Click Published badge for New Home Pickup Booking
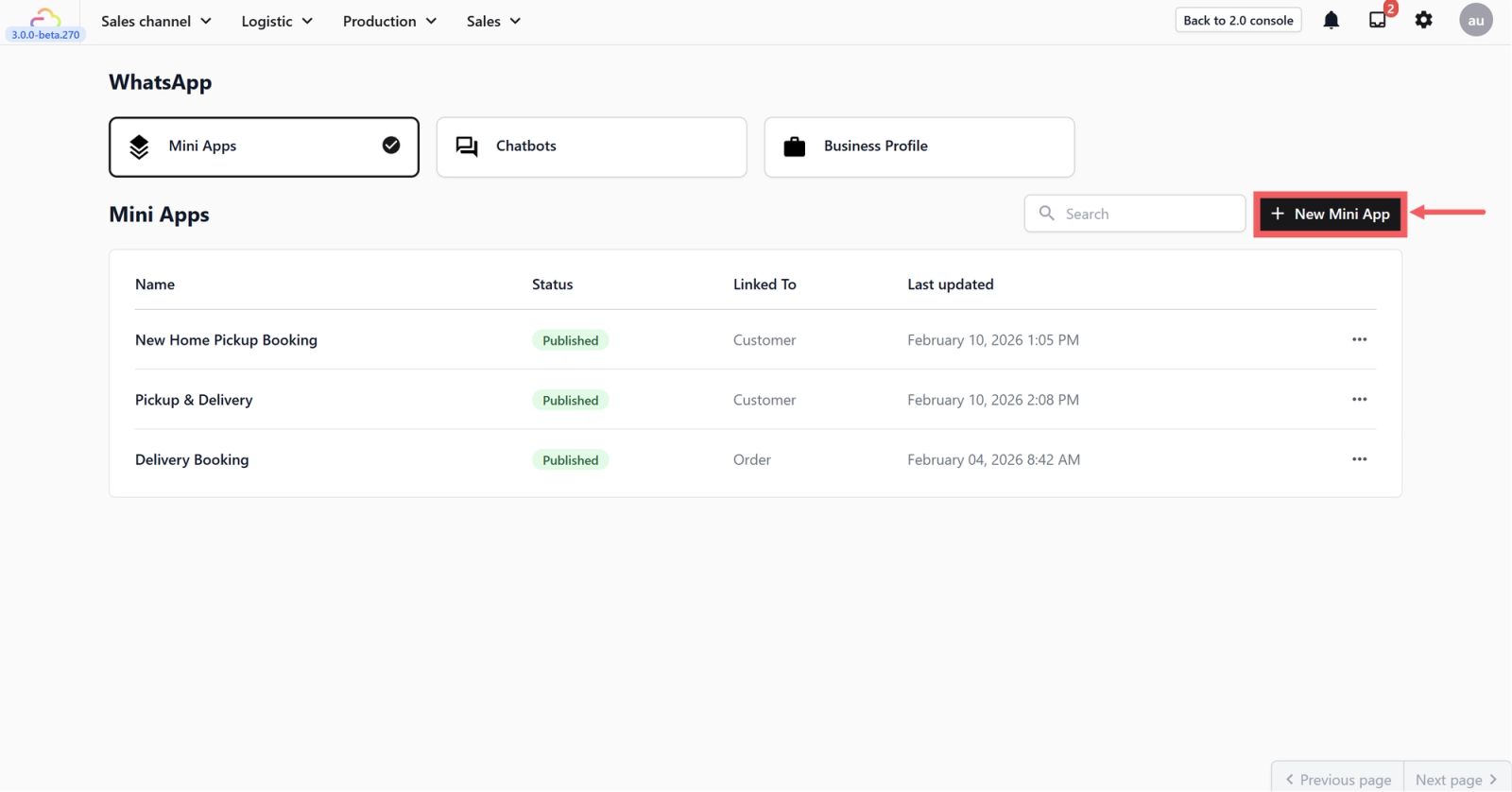Viewport: 1512px width, 792px height. (571, 340)
